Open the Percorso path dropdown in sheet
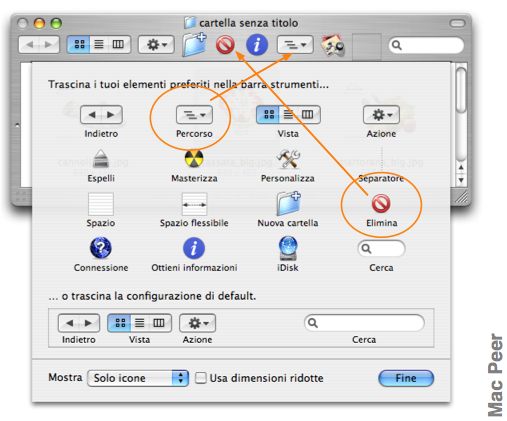This screenshot has height=421, width=507. click(x=194, y=115)
